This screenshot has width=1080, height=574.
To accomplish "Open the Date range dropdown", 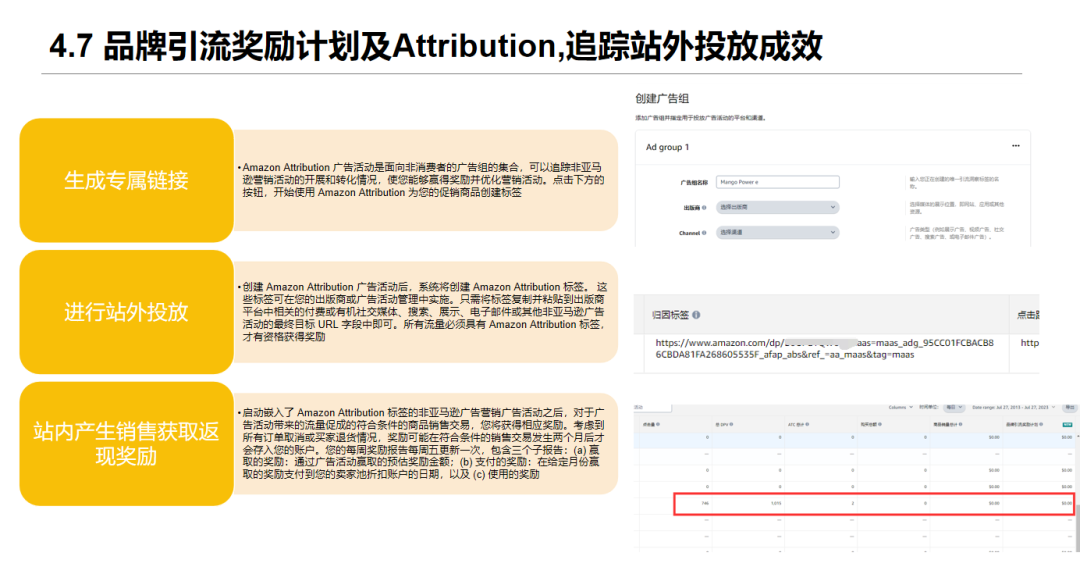I will click(x=1014, y=407).
